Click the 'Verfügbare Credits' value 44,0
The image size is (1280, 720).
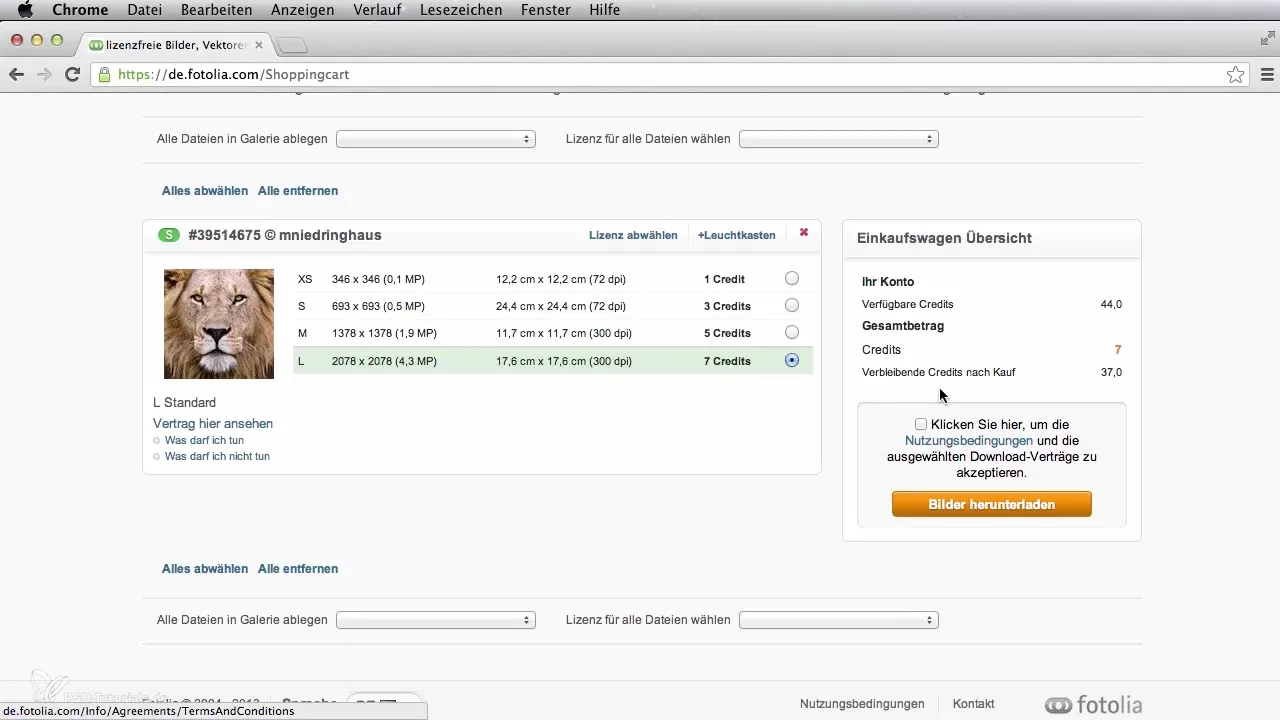pos(1111,304)
